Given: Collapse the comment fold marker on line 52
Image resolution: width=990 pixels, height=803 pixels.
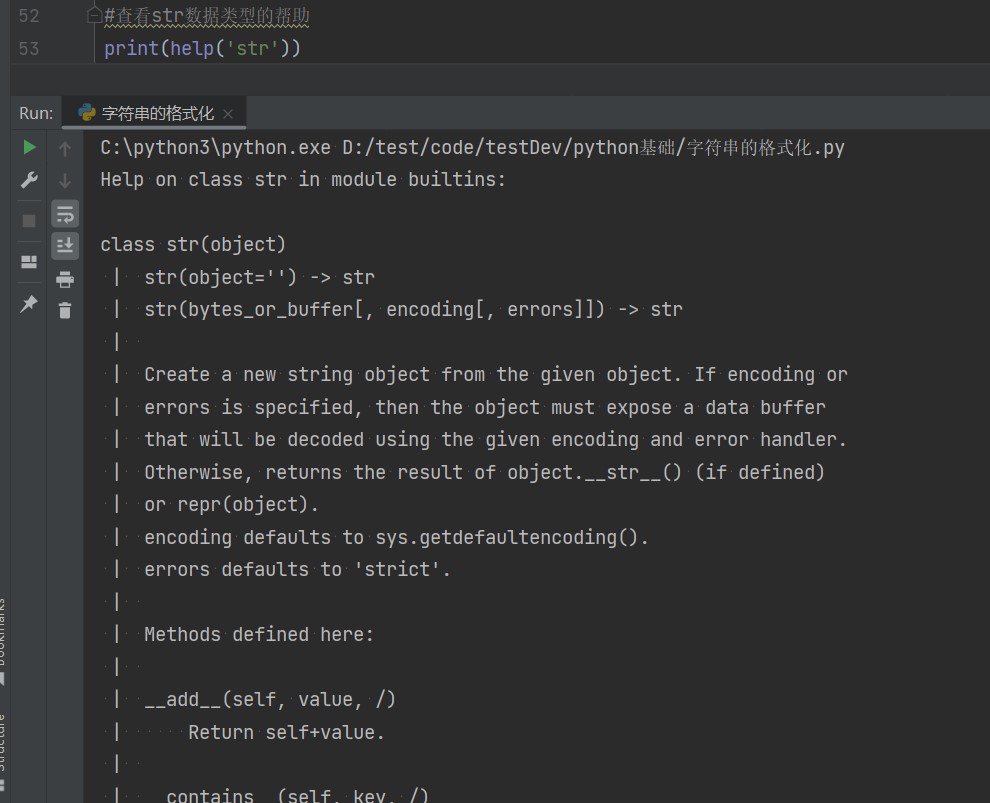Looking at the screenshot, I should [95, 16].
